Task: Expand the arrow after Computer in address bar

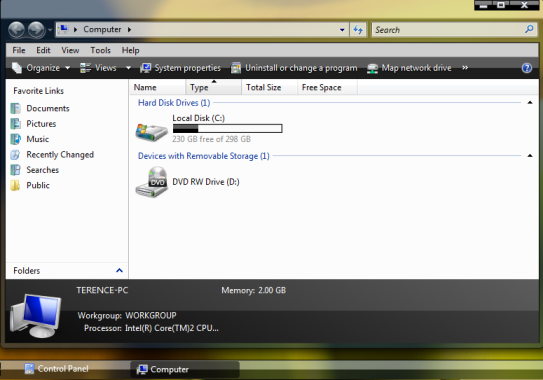Action: point(129,29)
